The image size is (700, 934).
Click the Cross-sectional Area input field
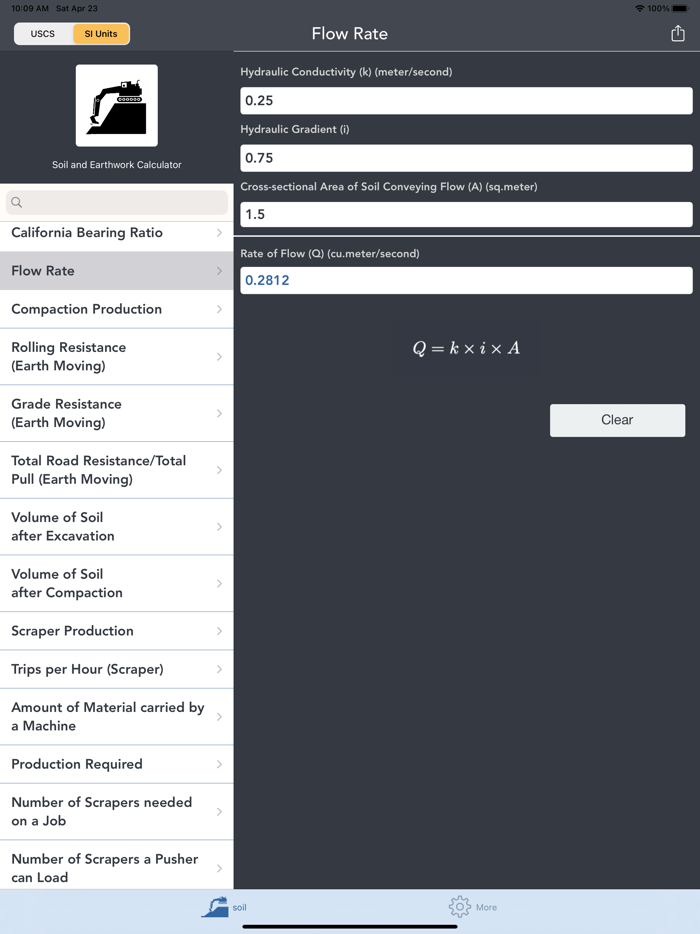466,214
